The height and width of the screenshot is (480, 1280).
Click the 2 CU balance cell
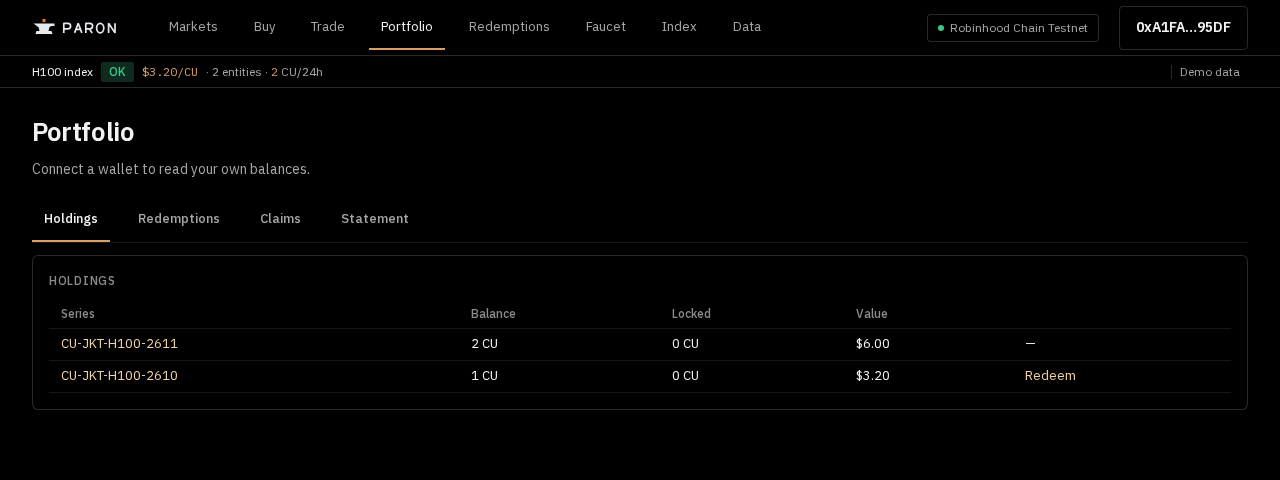(x=484, y=344)
